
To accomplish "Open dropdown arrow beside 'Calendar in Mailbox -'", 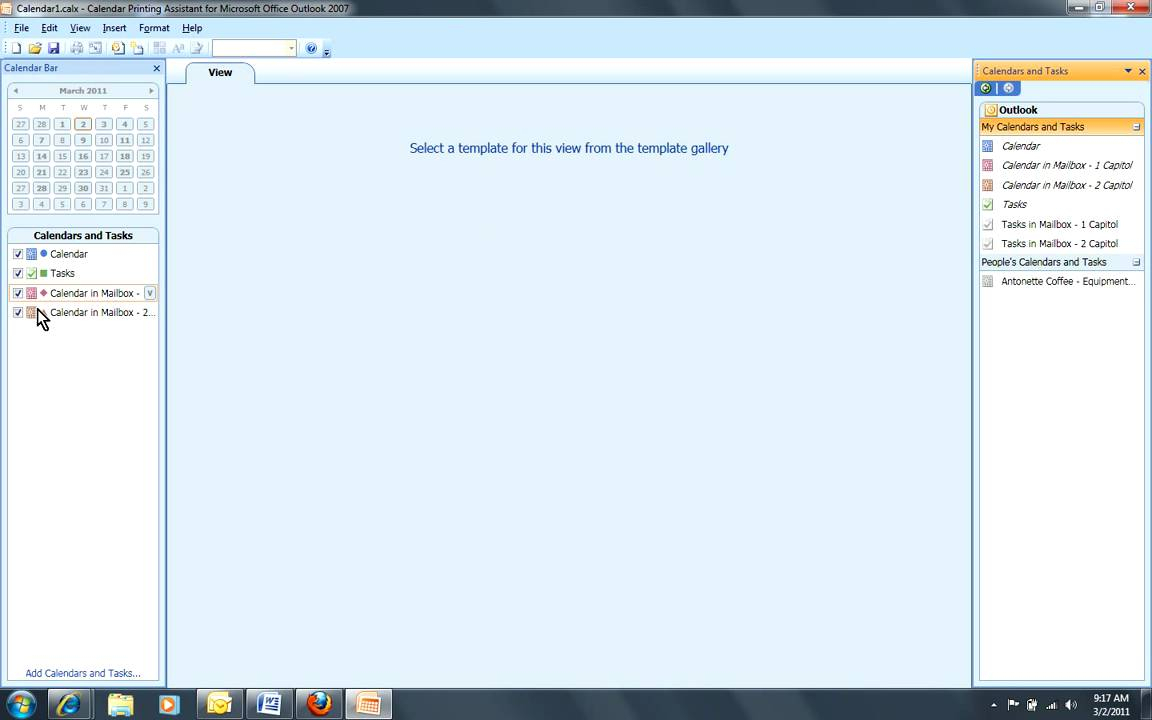I will coord(150,293).
